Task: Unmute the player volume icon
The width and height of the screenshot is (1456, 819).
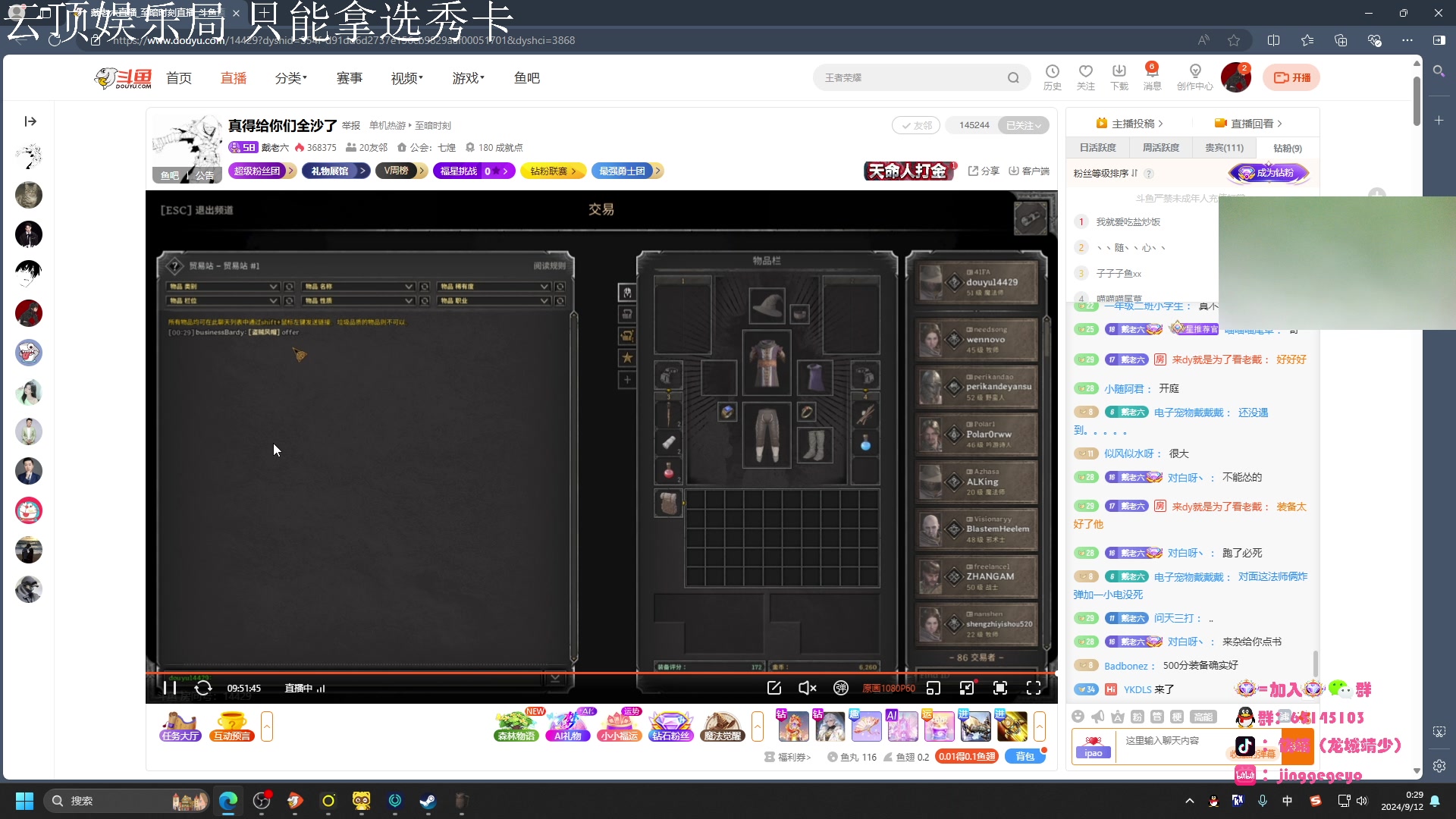Action: (808, 688)
